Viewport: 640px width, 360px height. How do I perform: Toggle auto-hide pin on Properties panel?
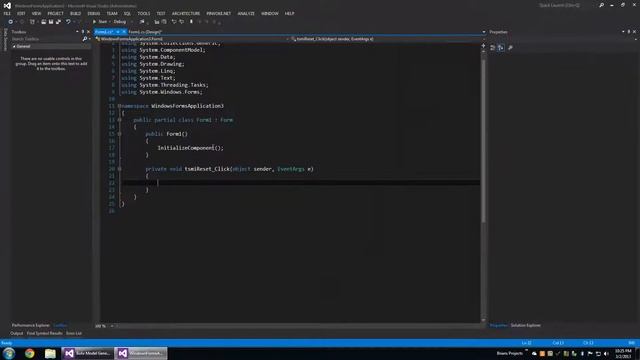tap(629, 32)
